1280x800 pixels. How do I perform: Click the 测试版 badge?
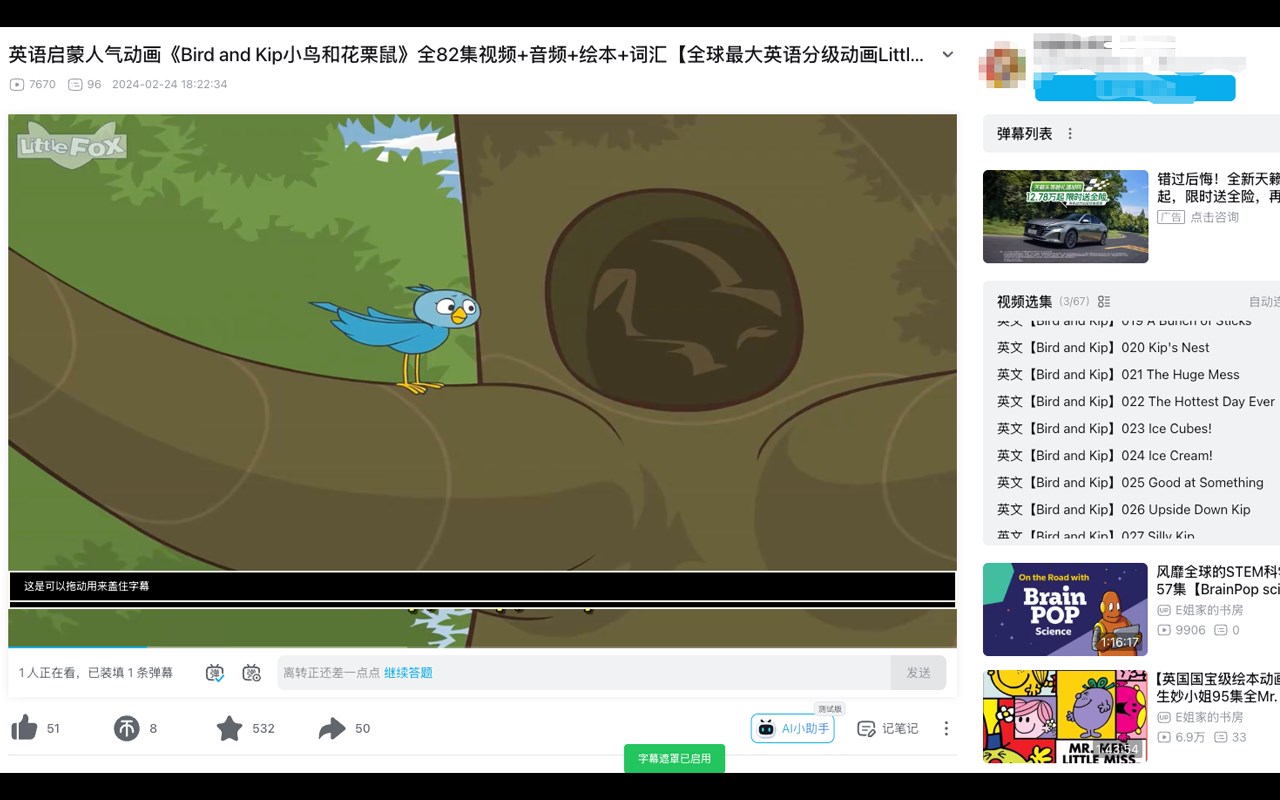(829, 709)
